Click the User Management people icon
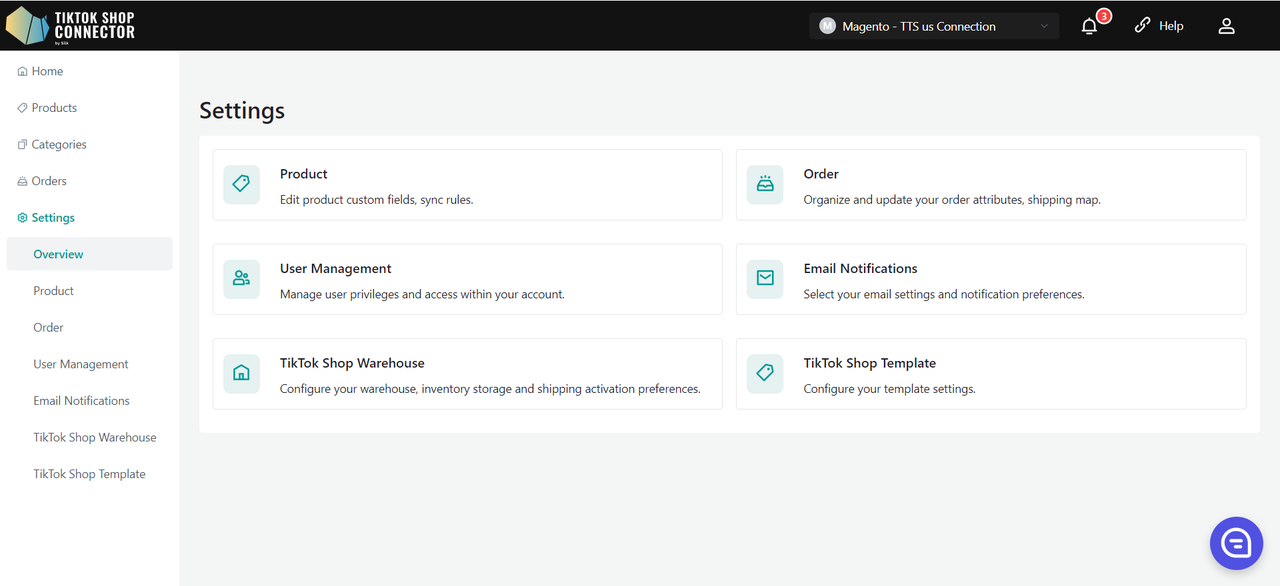The height and width of the screenshot is (586, 1280). click(241, 279)
